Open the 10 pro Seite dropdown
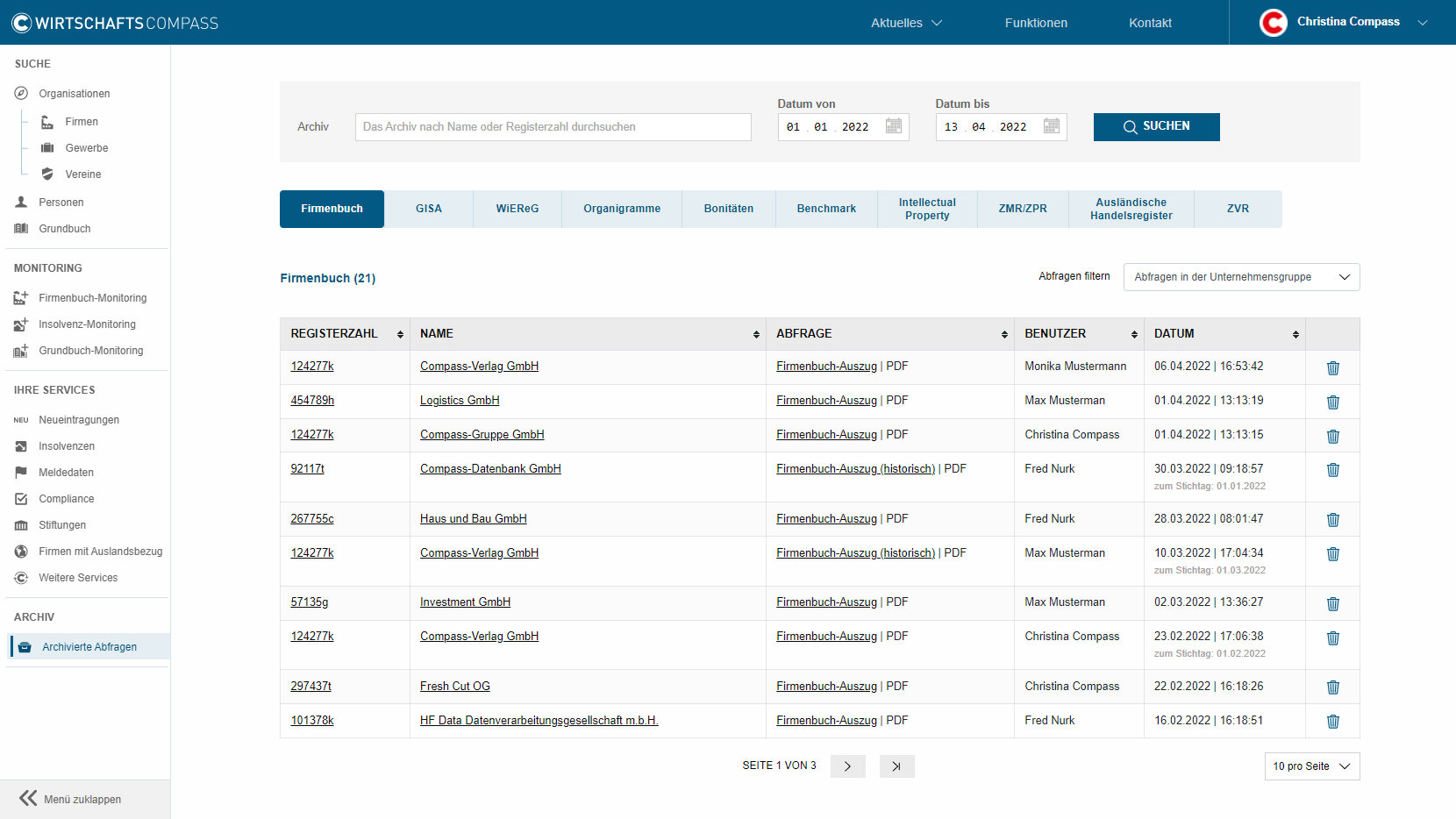 (x=1311, y=766)
